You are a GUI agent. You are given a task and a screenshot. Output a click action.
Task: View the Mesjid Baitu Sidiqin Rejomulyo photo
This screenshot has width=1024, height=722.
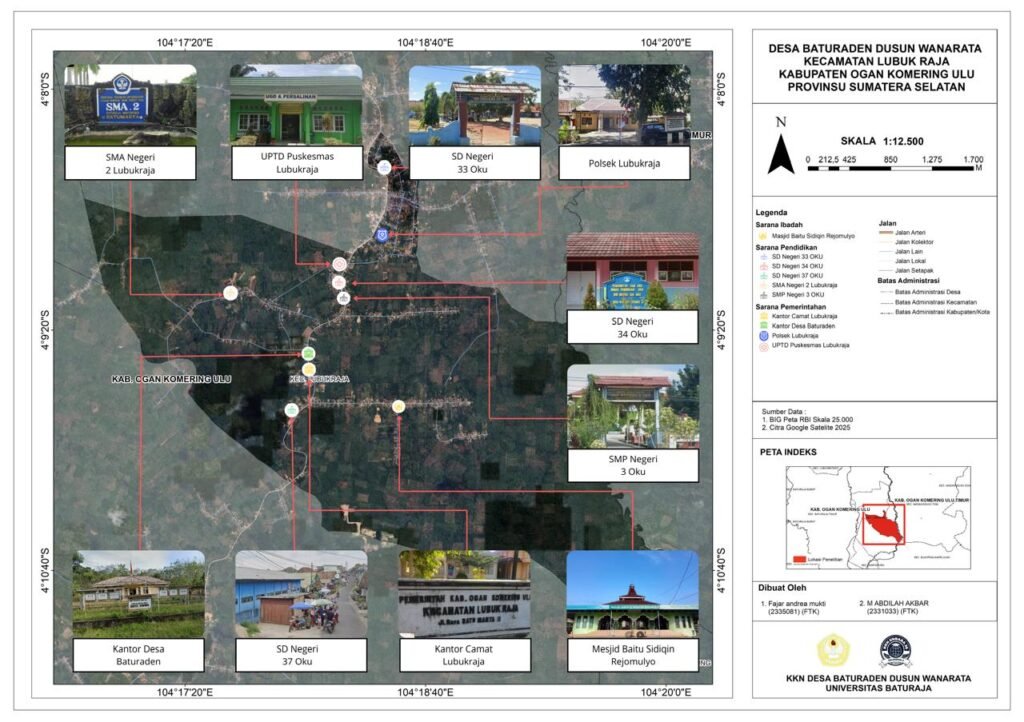click(632, 595)
